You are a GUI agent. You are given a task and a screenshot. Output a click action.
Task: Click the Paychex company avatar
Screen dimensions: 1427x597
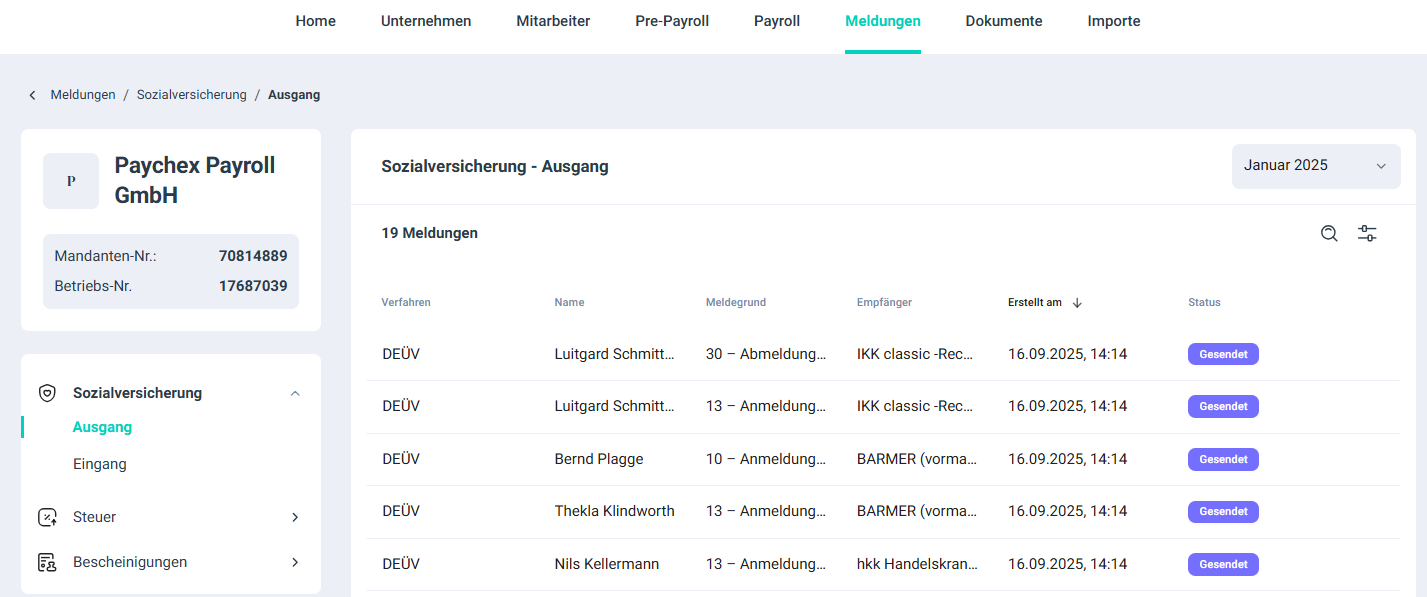click(71, 181)
